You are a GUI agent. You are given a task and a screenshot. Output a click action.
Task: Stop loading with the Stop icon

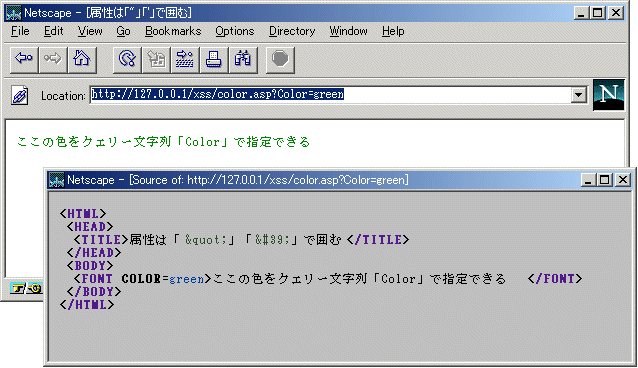pos(280,59)
